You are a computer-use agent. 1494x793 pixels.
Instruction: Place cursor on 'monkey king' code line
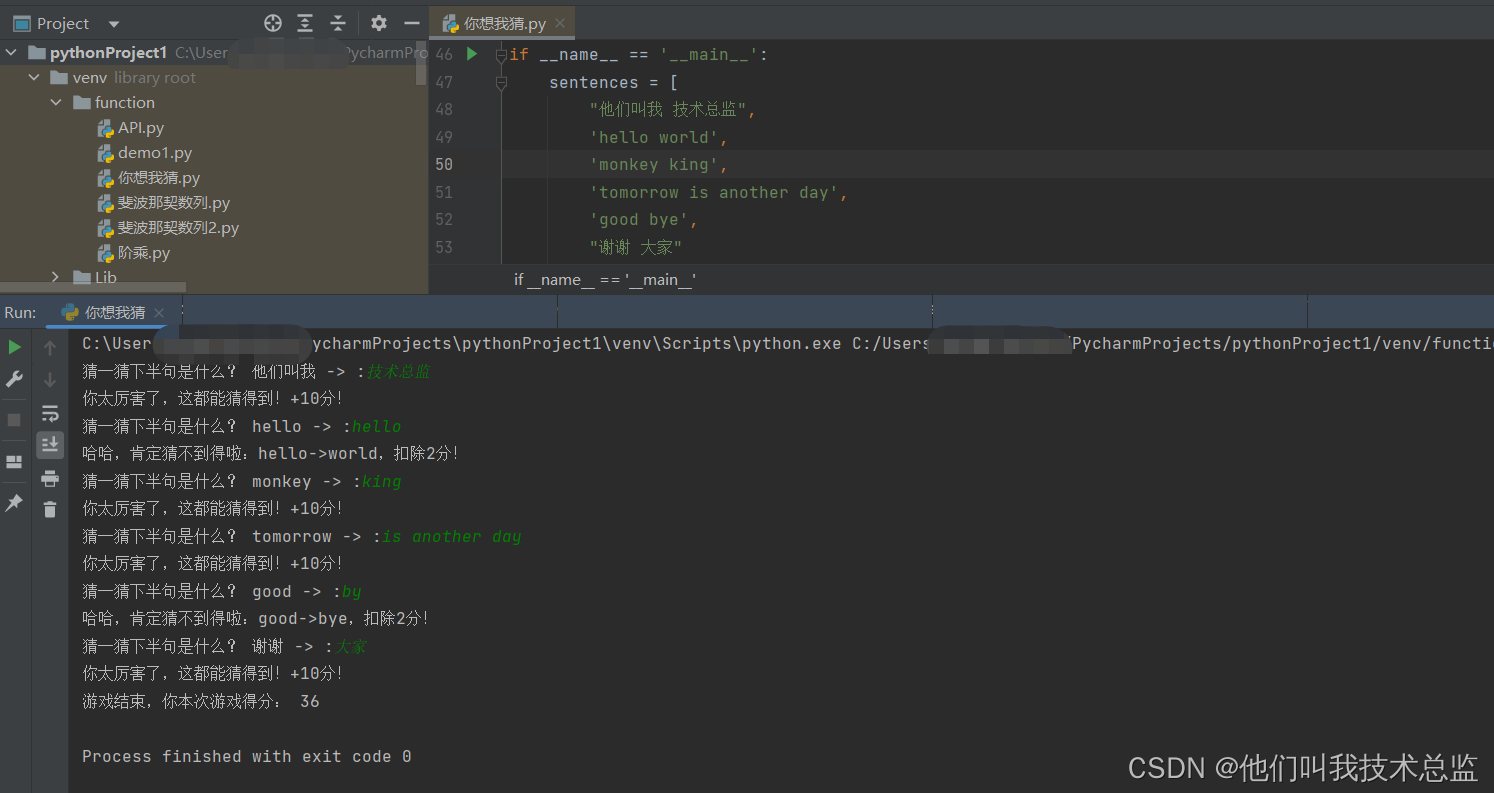tap(659, 165)
